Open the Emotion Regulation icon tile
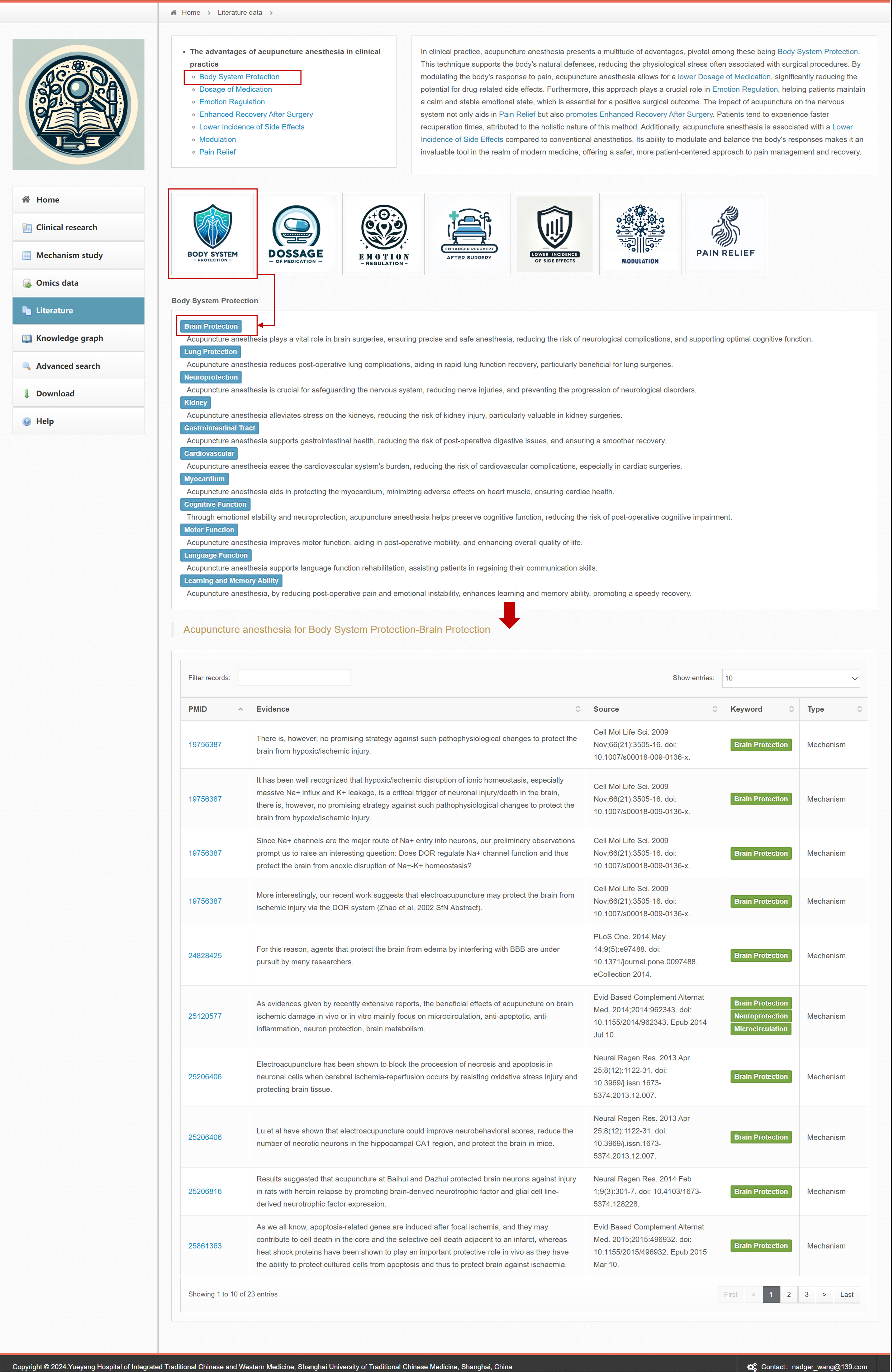Viewport: 892px width, 1372px height. click(384, 234)
